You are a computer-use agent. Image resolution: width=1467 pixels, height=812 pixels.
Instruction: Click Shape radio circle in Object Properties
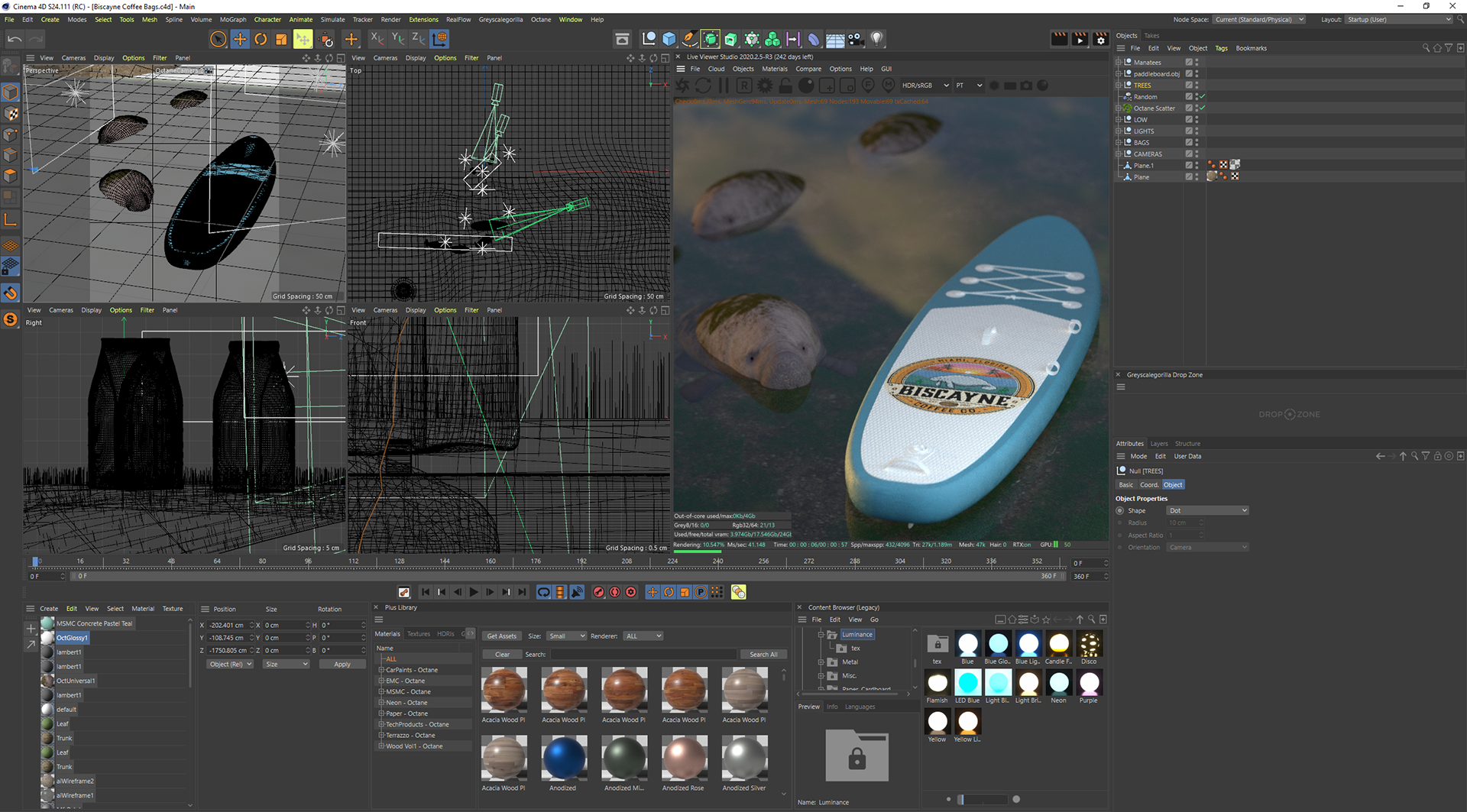[1120, 510]
